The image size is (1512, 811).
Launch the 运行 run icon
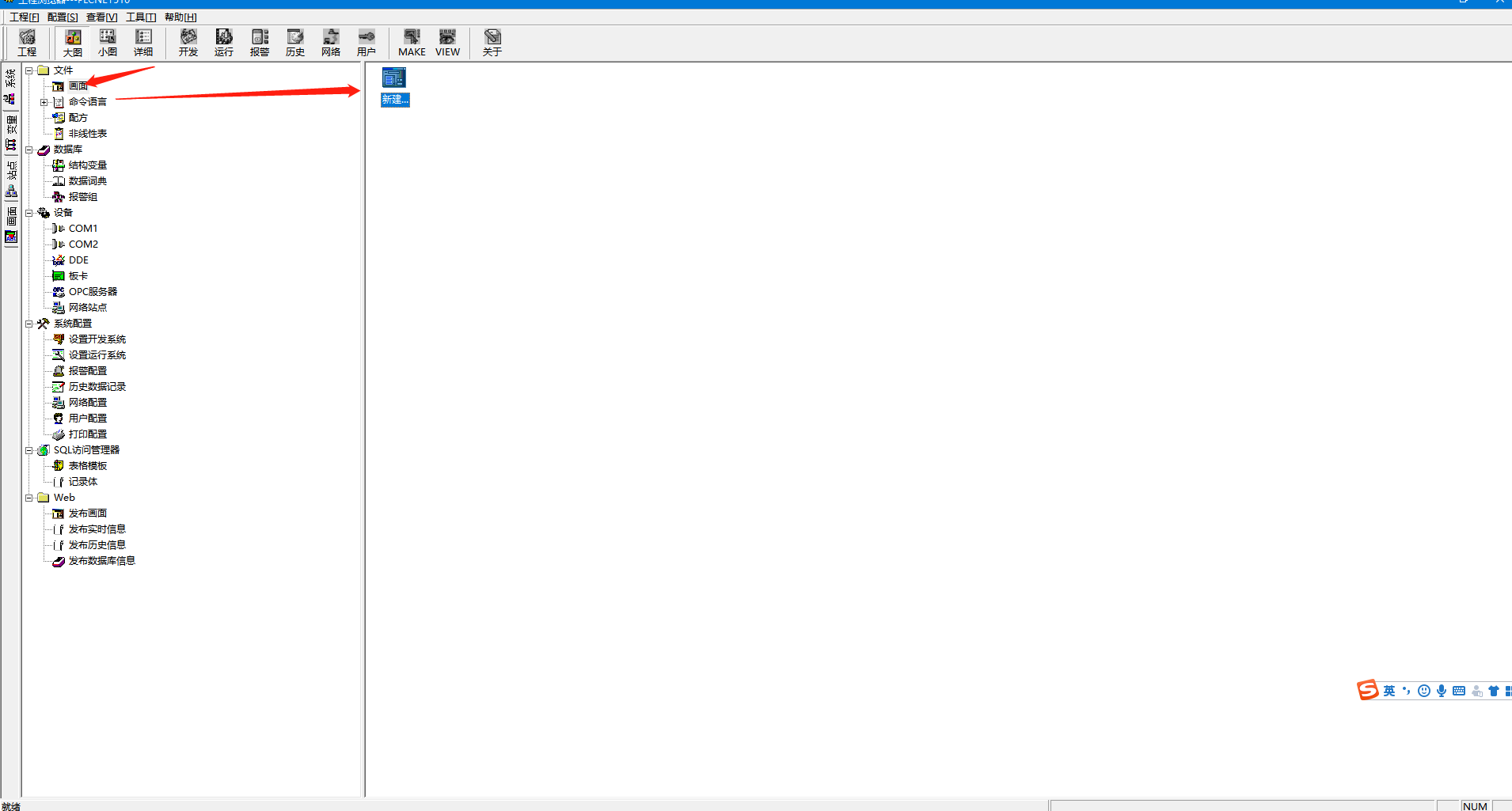point(224,42)
